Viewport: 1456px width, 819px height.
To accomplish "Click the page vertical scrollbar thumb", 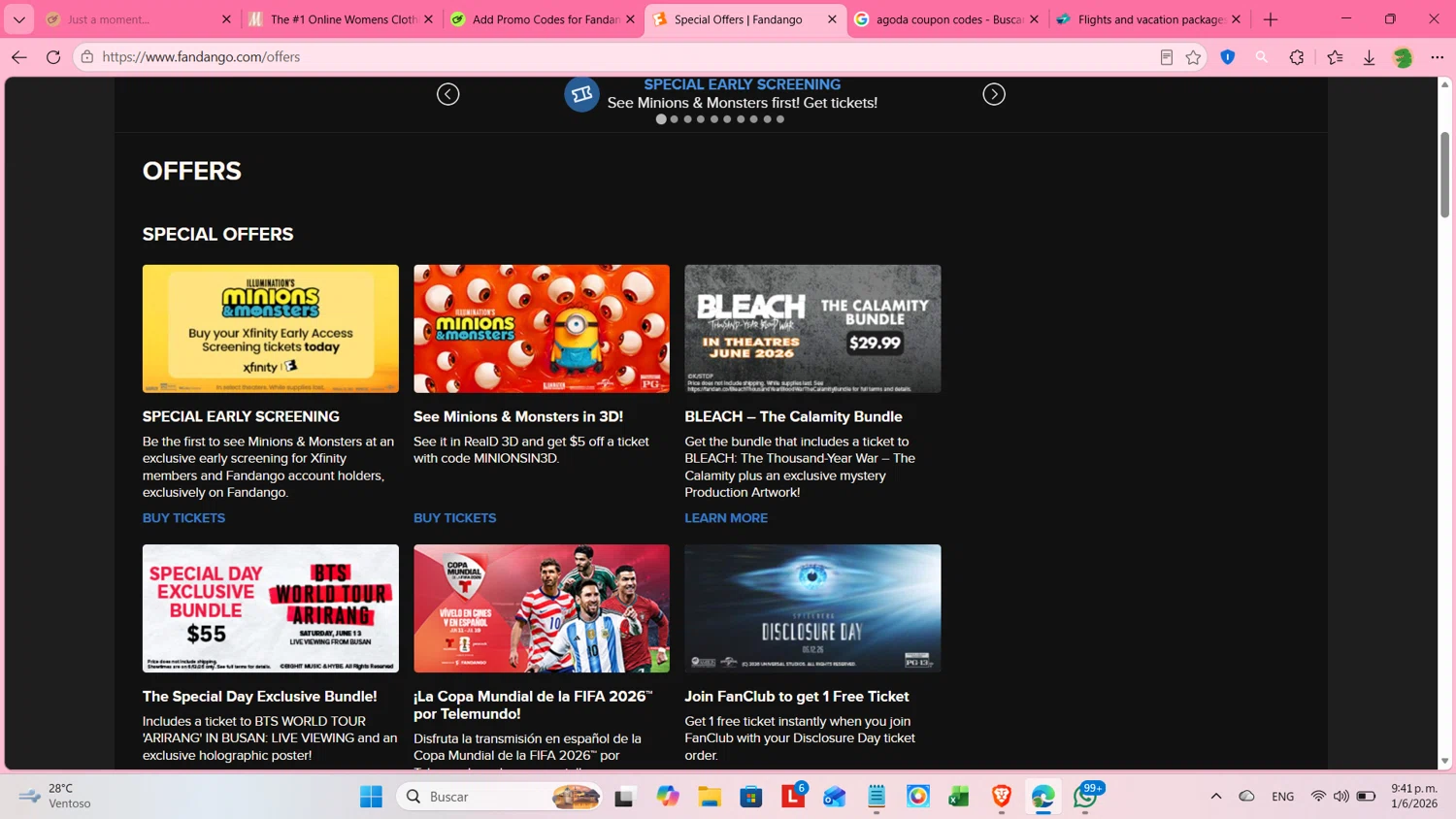I will tap(1444, 175).
